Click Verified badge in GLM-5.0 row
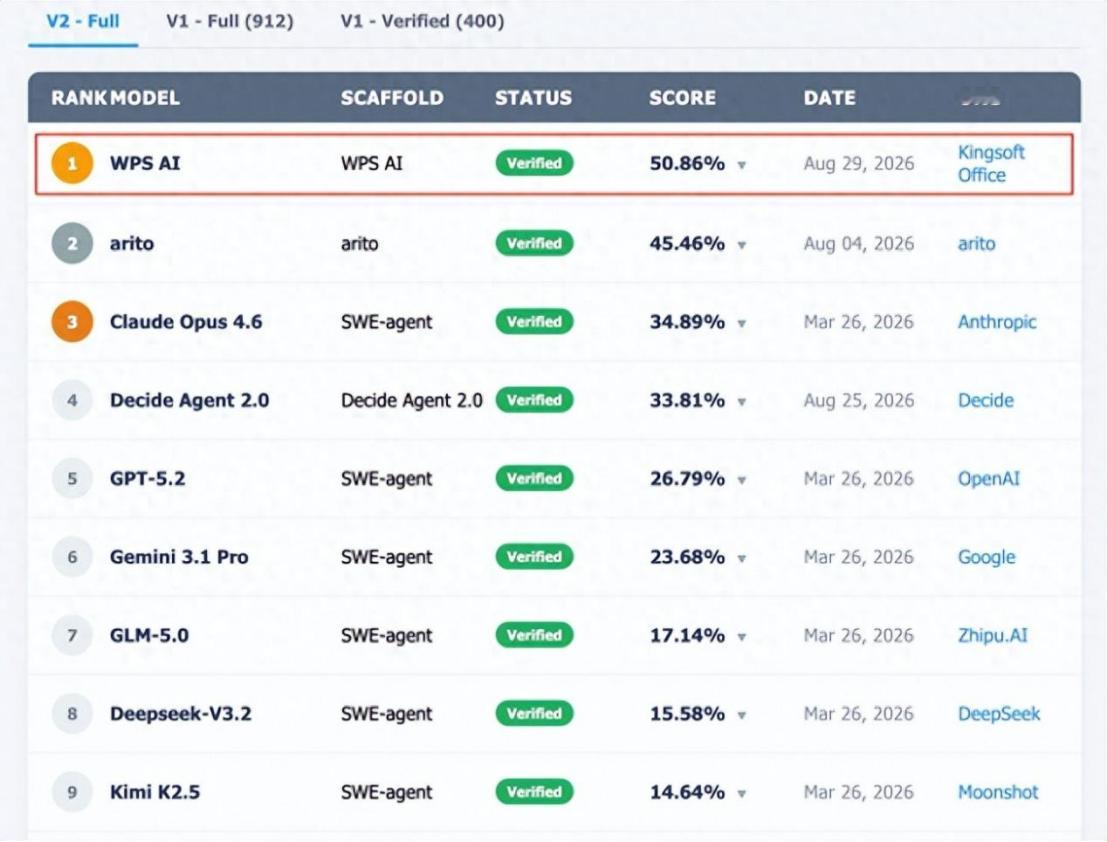This screenshot has height=842, width=1107. pyautogui.click(x=534, y=635)
